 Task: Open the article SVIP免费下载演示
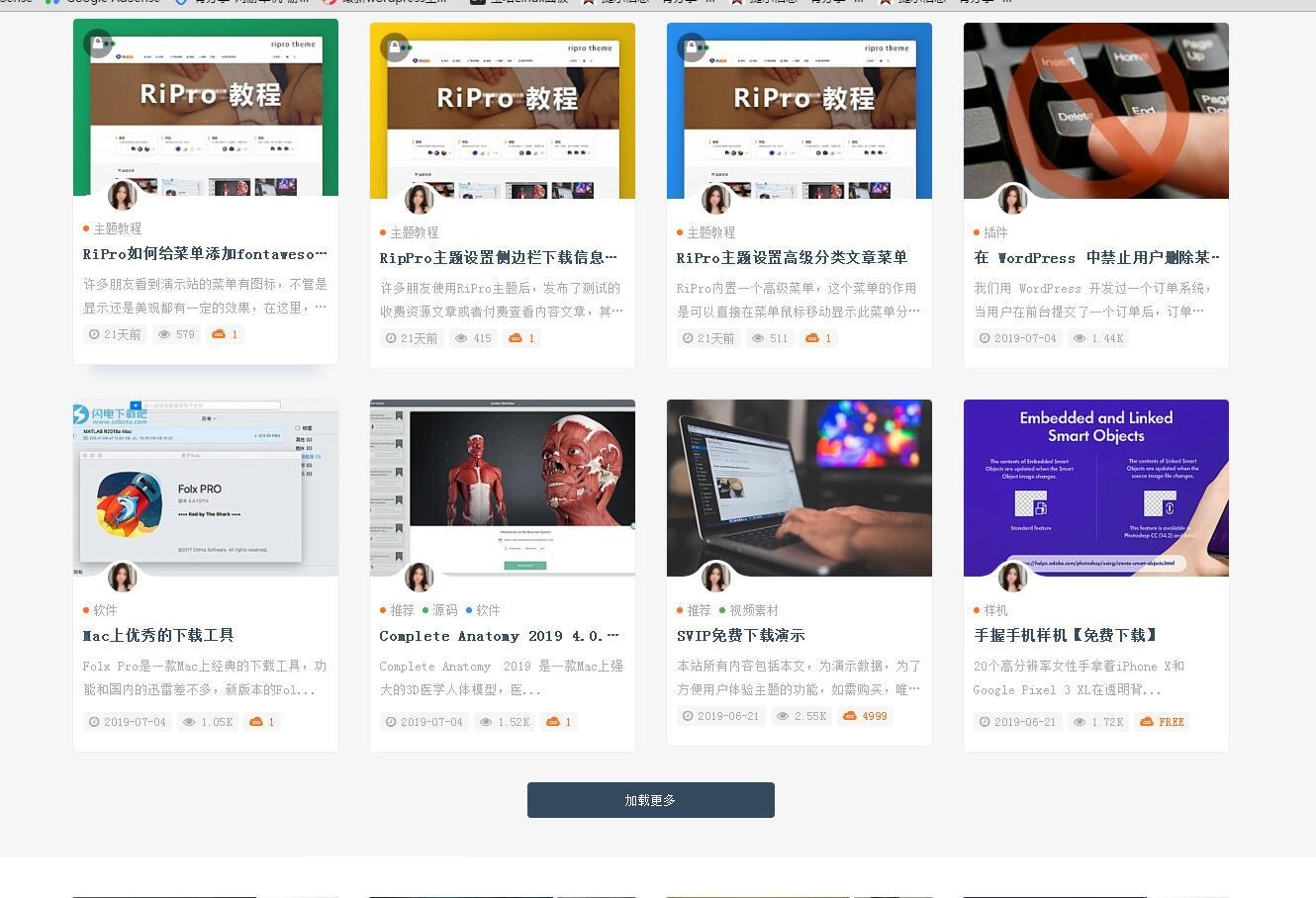741,636
